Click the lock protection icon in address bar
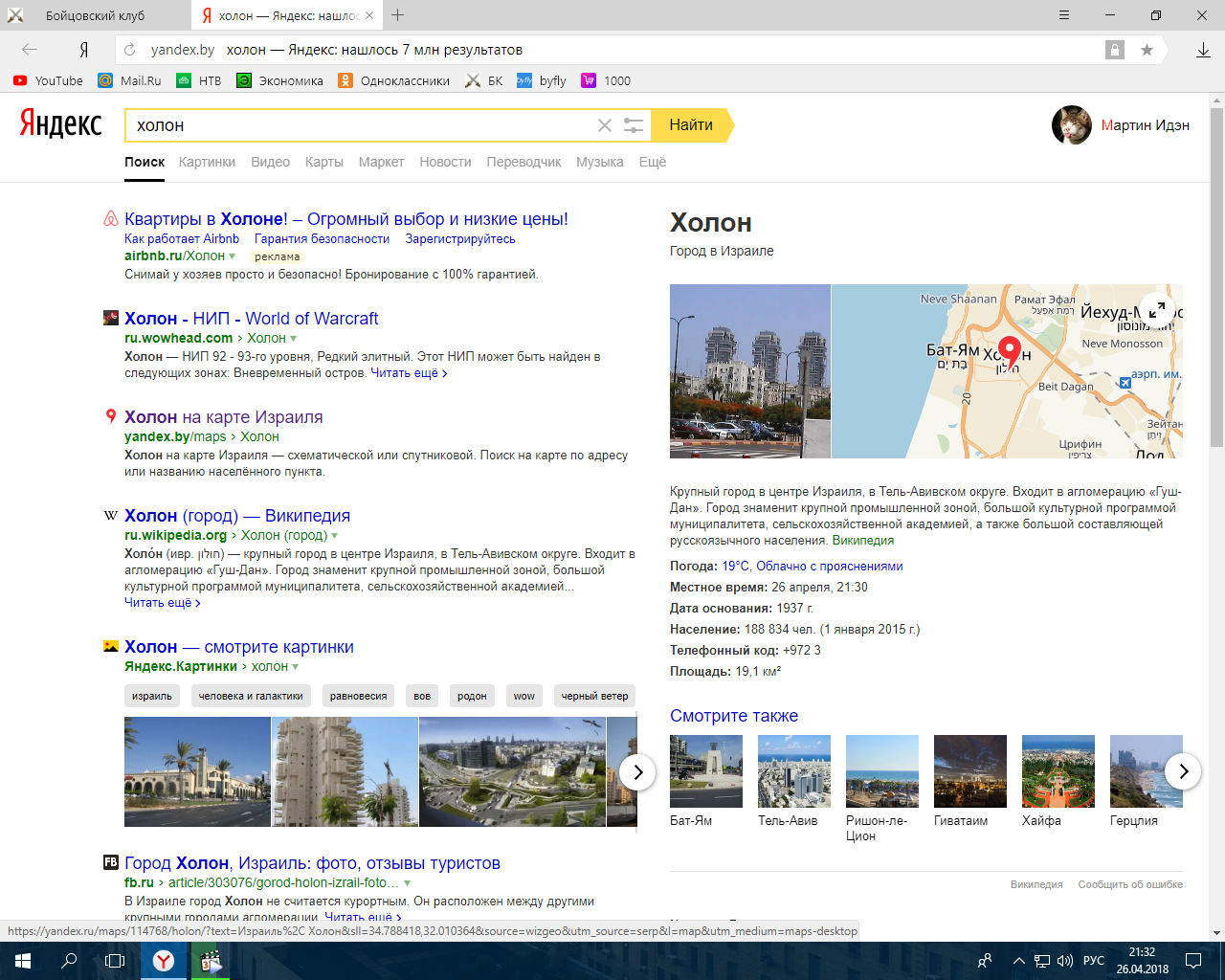The height and width of the screenshot is (980, 1225). 1115,50
